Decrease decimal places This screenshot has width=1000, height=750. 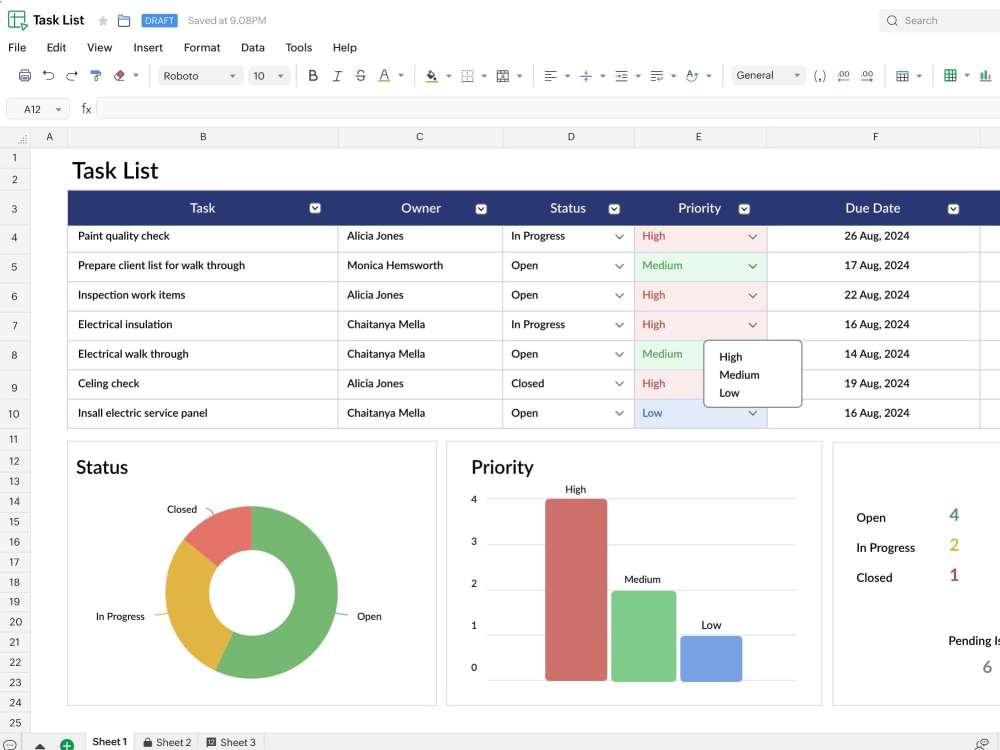click(843, 76)
